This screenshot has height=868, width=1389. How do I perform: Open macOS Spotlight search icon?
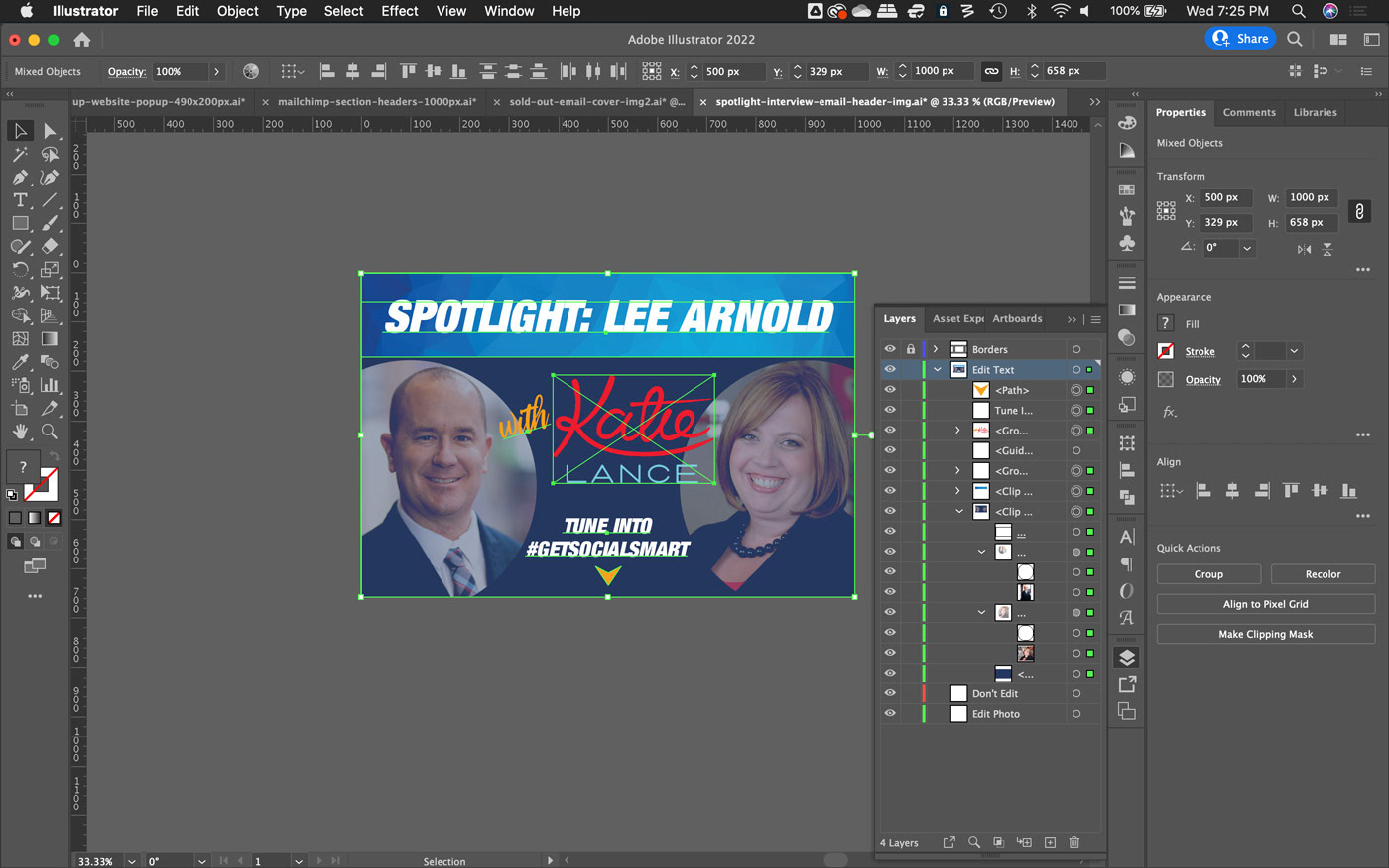1298,11
